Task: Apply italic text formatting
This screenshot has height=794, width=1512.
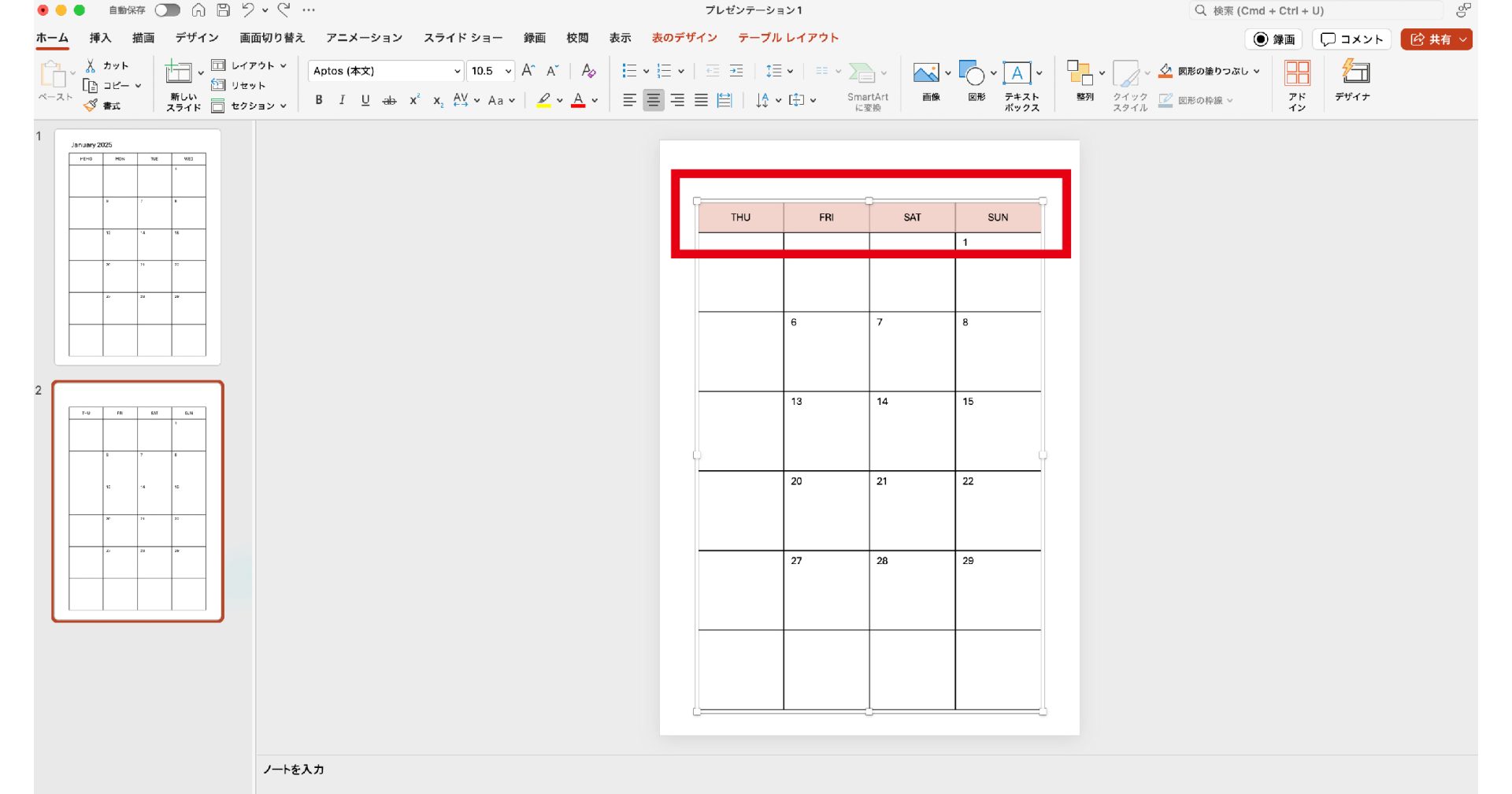Action: 342,100
